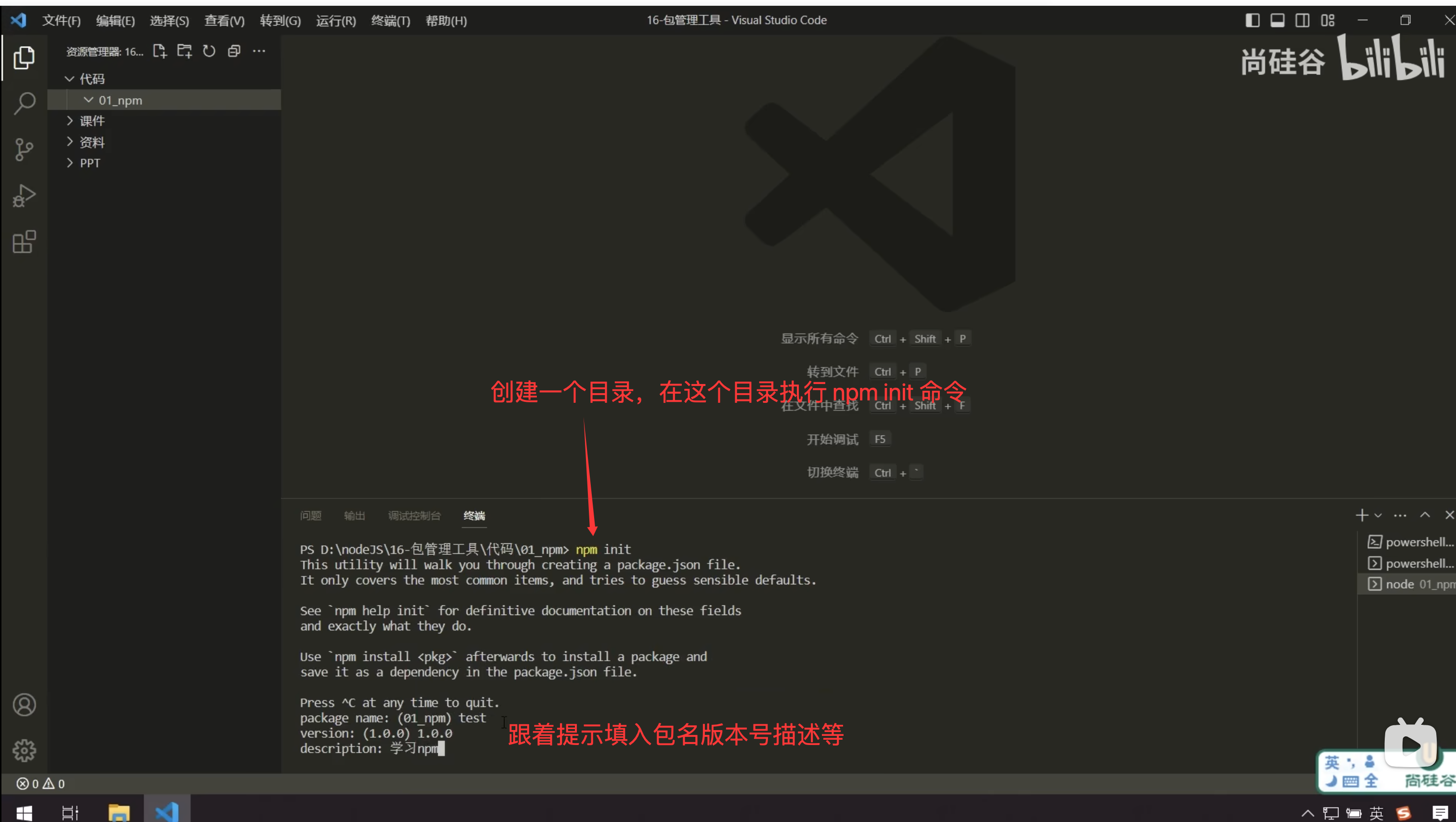The width and height of the screenshot is (1456, 822).
Task: Refresh the explorer file tree
Action: point(209,51)
